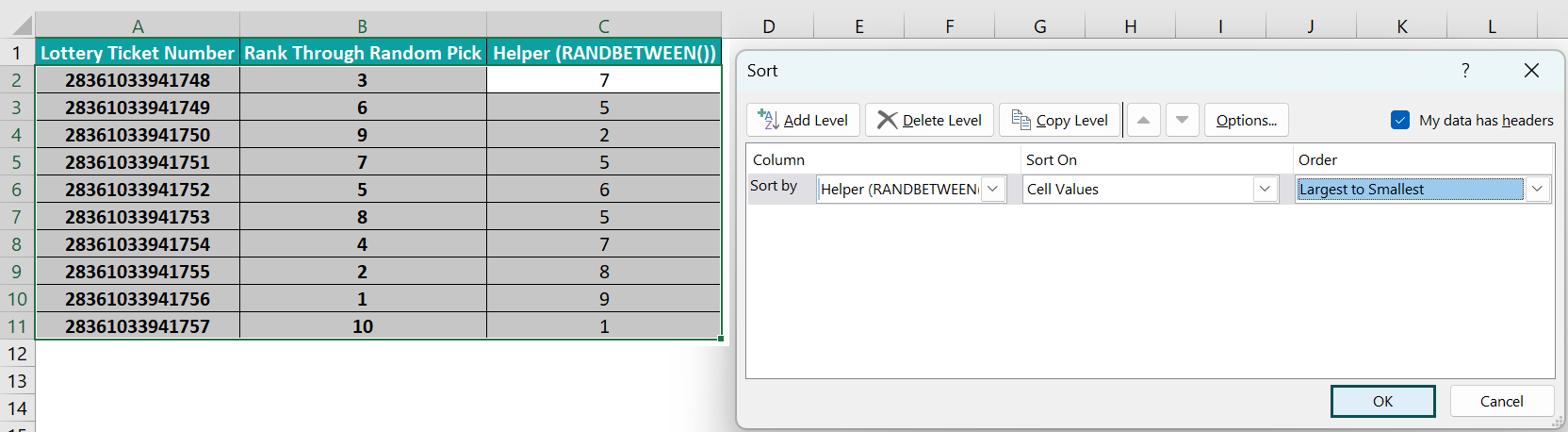Toggle My data has headers checkbox

pyautogui.click(x=1400, y=120)
